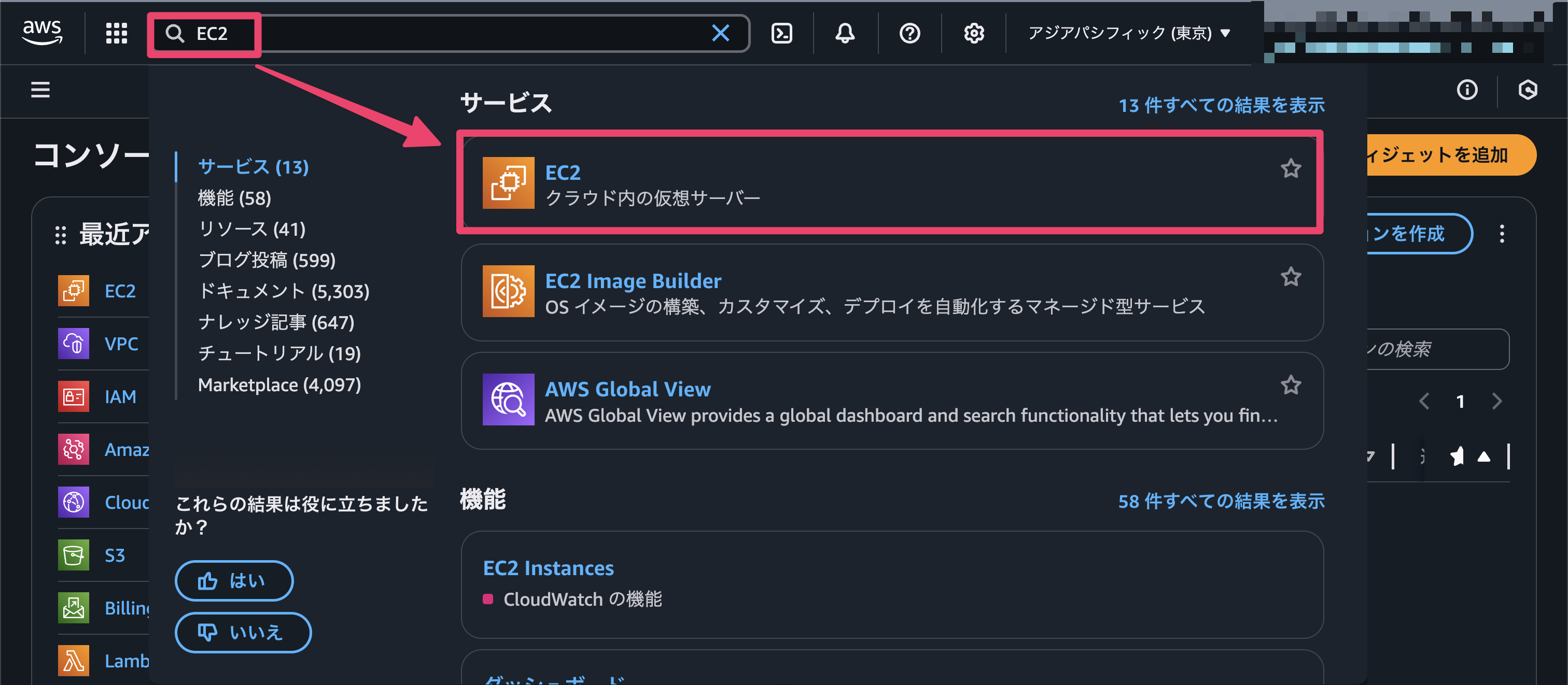Toggle favorite star for AWS Global View
The width and height of the screenshot is (1568, 685).
coord(1291,385)
